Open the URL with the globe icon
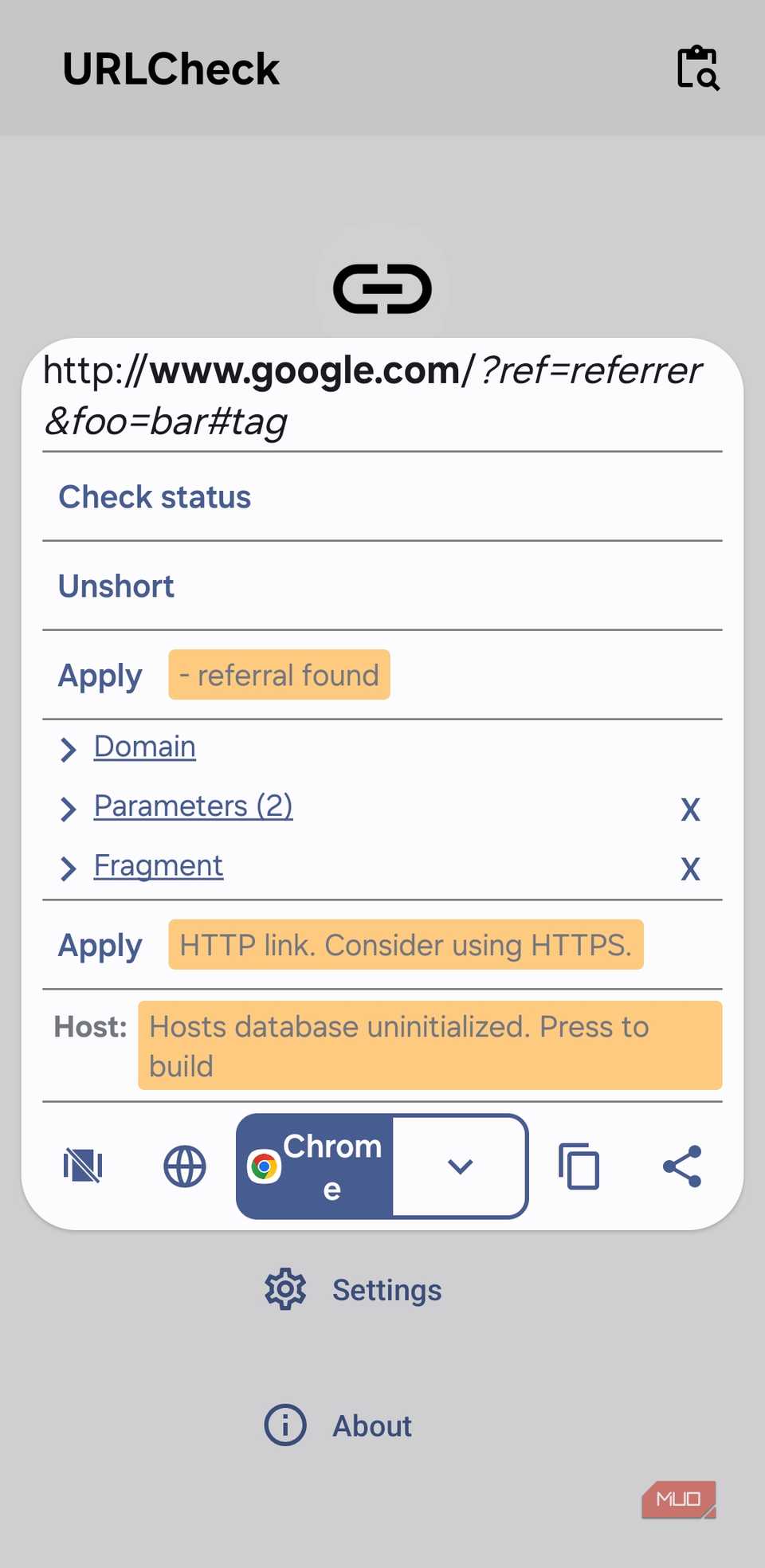 [184, 1166]
